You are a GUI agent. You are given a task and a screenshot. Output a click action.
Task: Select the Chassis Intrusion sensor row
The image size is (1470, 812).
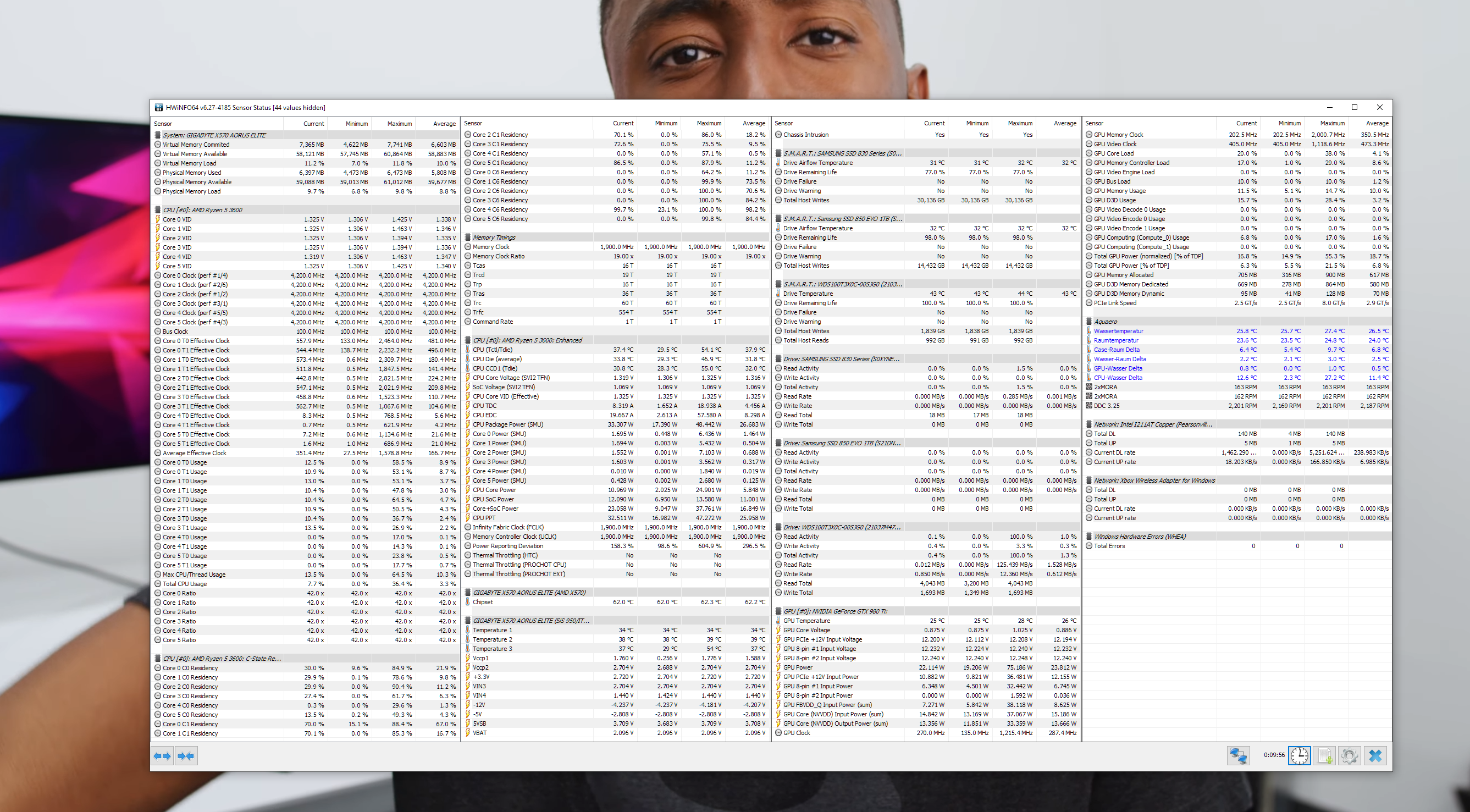(x=806, y=135)
